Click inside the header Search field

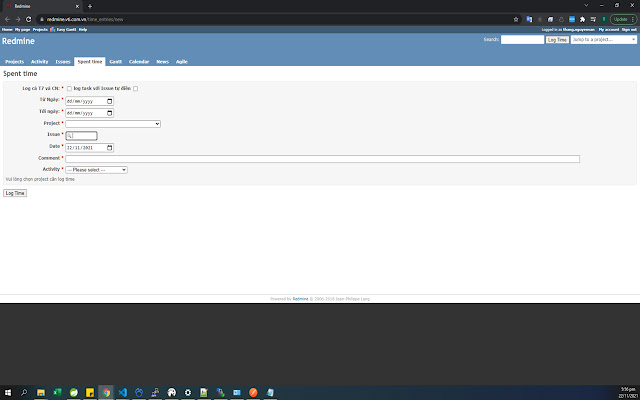522,40
